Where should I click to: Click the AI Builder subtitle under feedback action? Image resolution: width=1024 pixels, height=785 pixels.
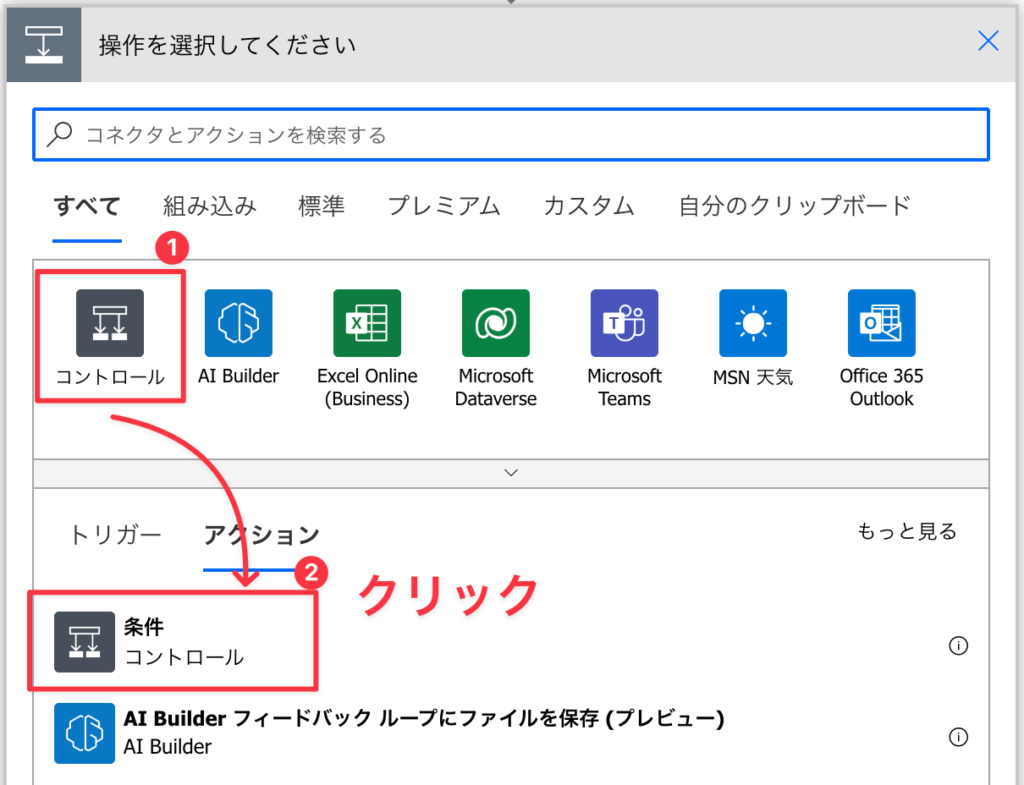click(168, 746)
